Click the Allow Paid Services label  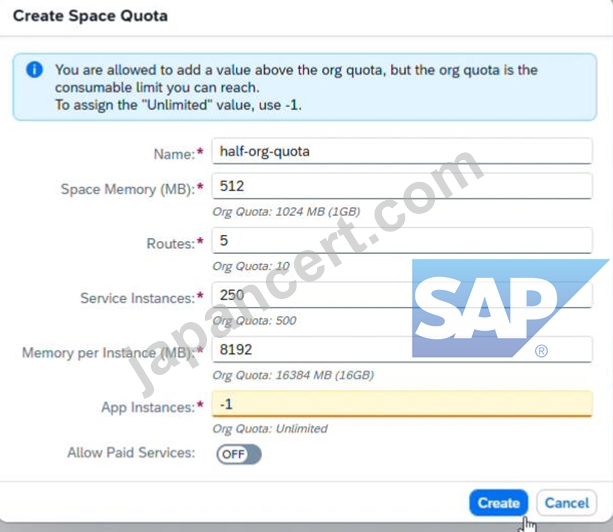pyautogui.click(x=131, y=453)
